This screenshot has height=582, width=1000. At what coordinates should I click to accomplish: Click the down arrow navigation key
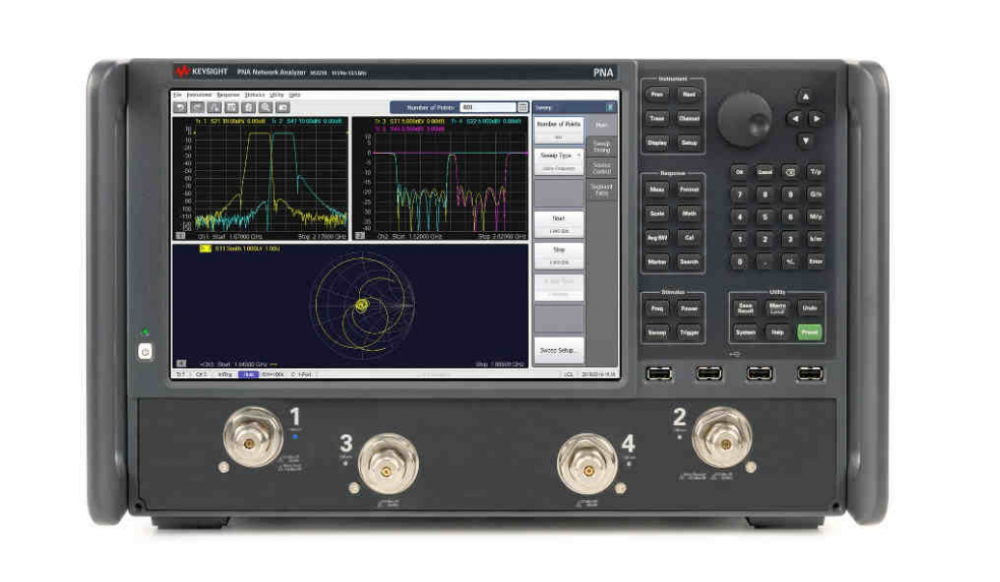[805, 140]
